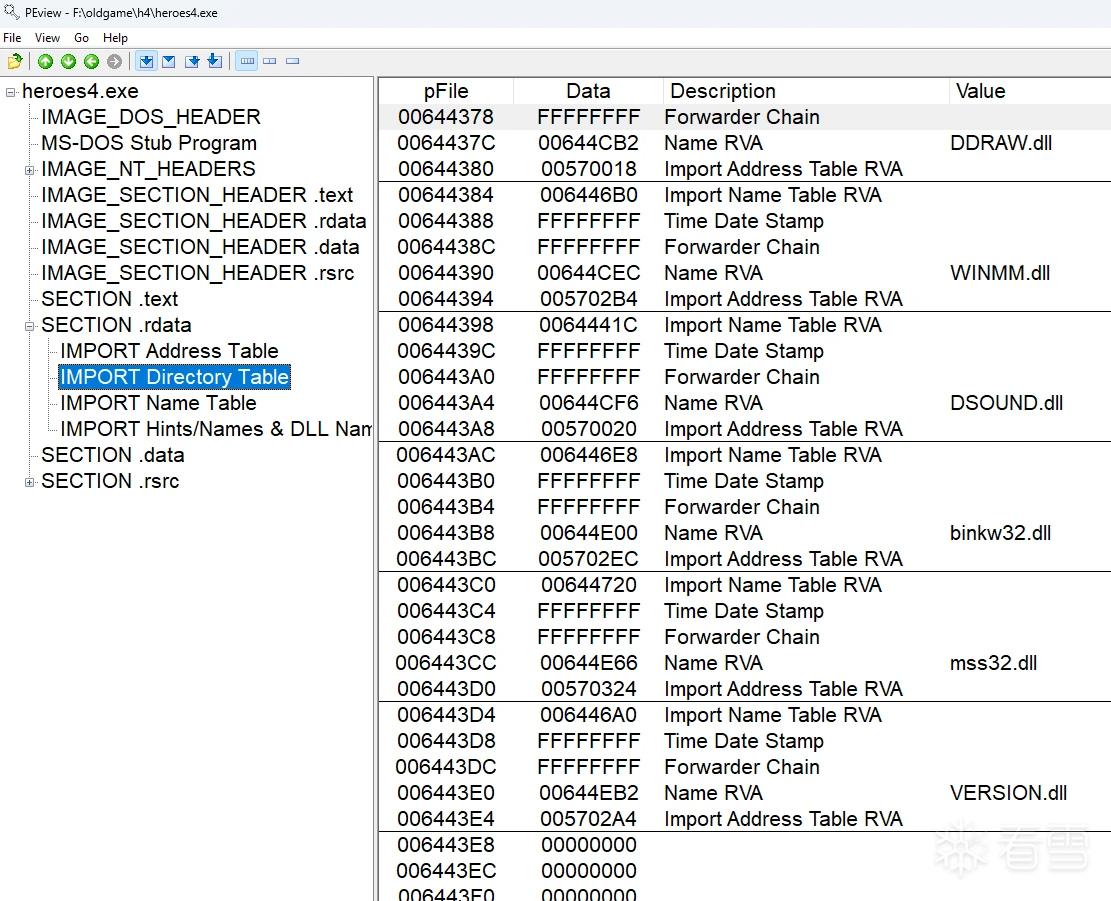This screenshot has height=901, width=1111.
Task: Select IMPORT Name Table in tree
Action: point(158,403)
